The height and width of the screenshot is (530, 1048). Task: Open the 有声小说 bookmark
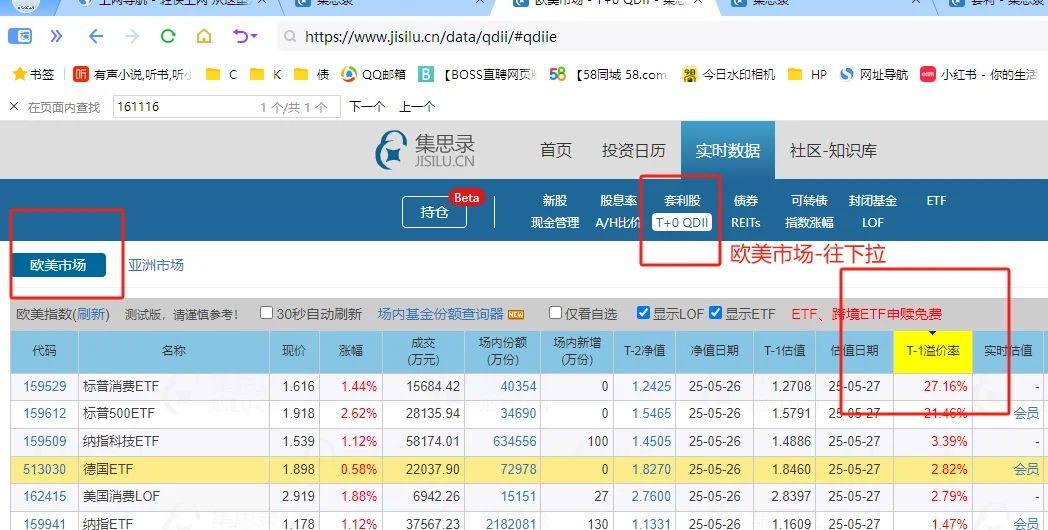pyautogui.click(x=132, y=74)
